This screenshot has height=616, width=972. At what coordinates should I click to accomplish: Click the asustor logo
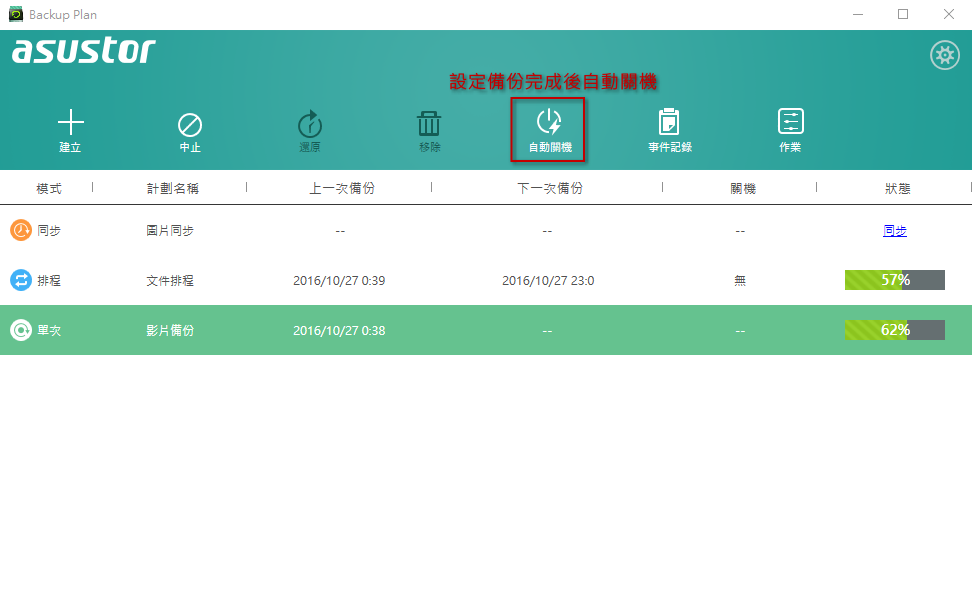click(x=84, y=50)
